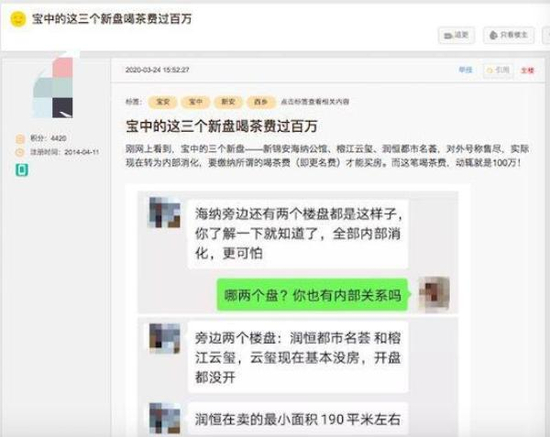Open the poster's pixelated avatar
Image resolution: width=550 pixels, height=437 pixels.
(x=53, y=88)
